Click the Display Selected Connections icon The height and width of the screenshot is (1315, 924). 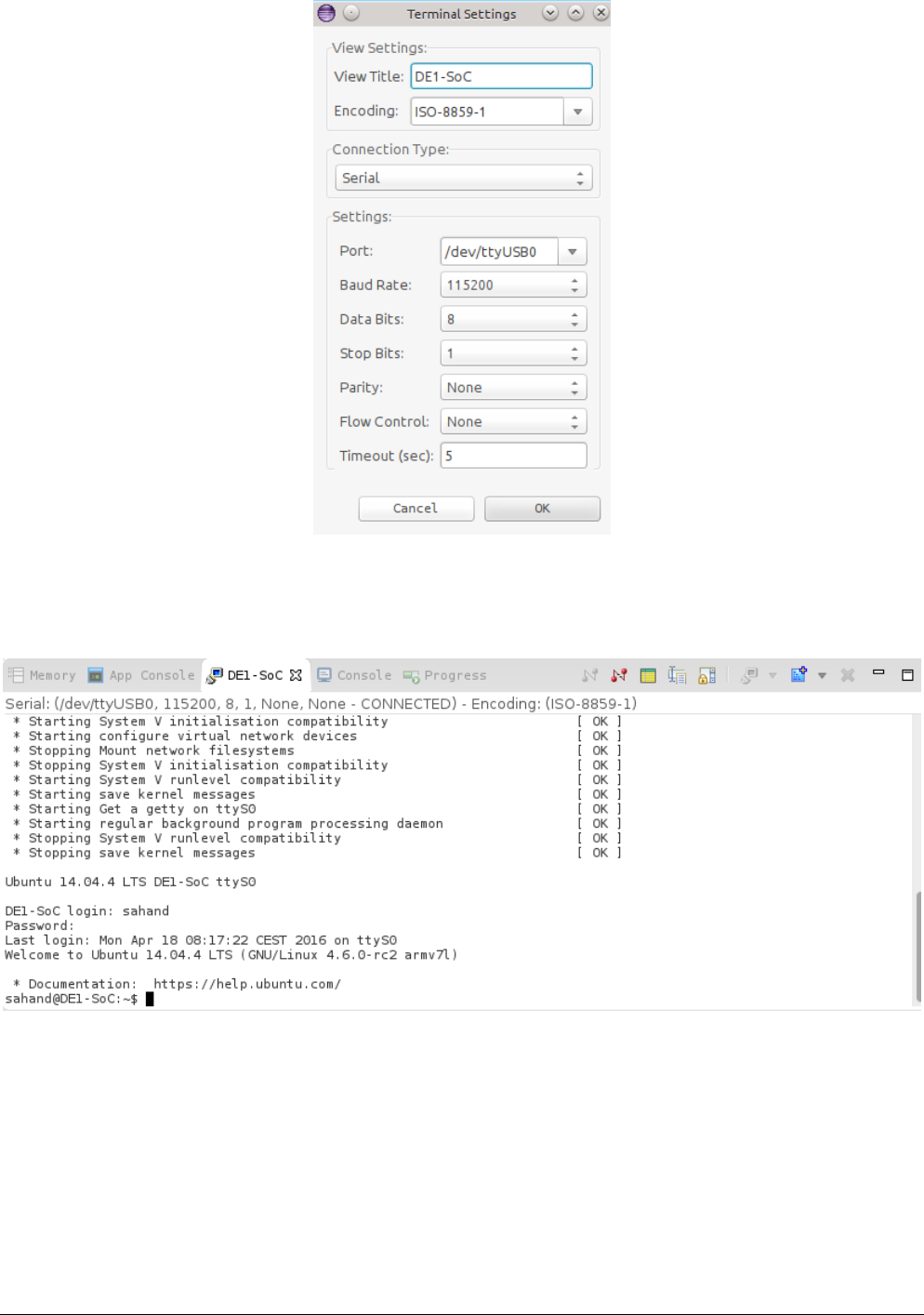pyautogui.click(x=750, y=675)
